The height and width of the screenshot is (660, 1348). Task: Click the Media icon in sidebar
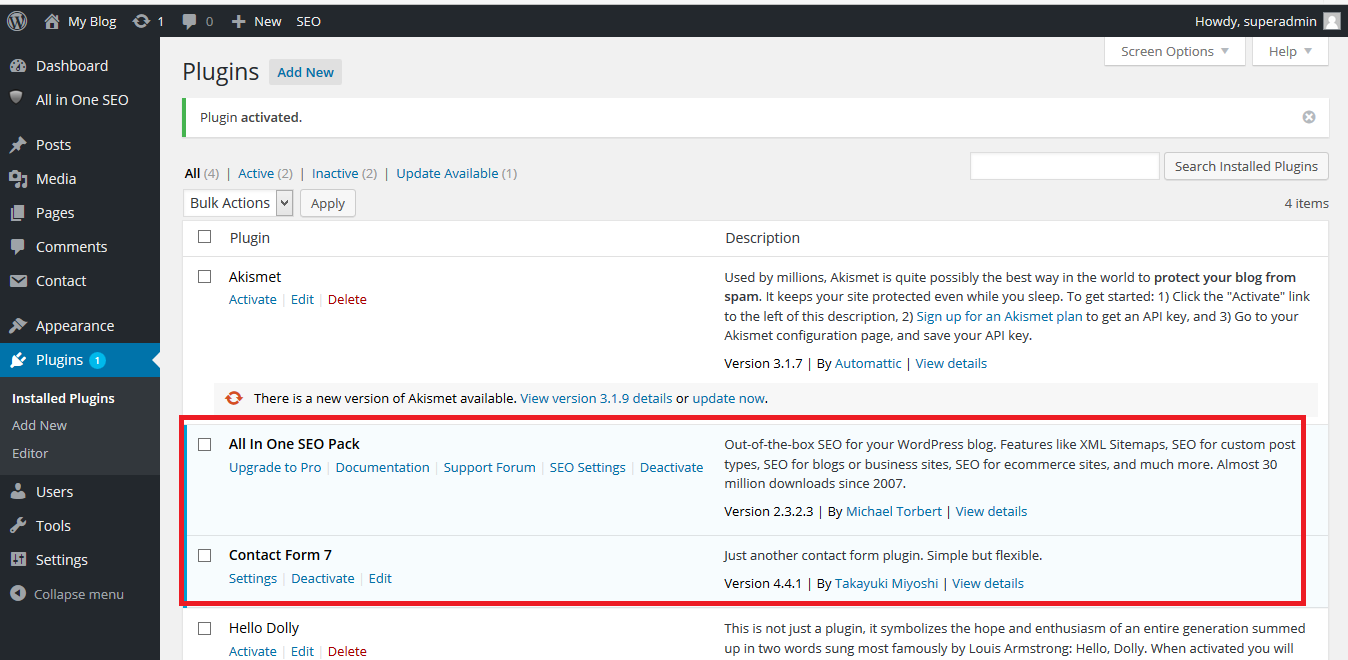click(18, 179)
